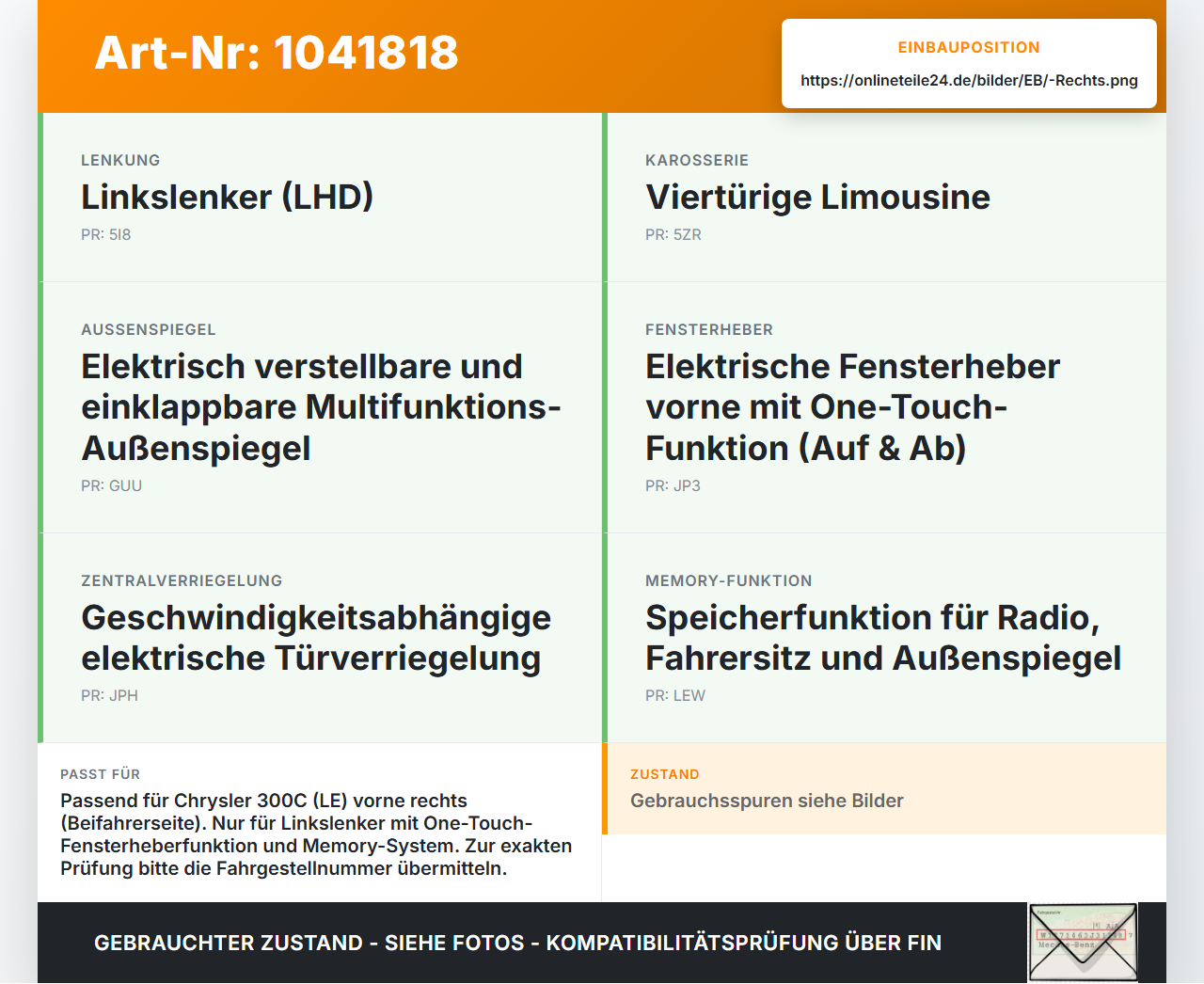Click the PASST FÜR label
The width and height of the screenshot is (1204, 984).
coord(100,774)
